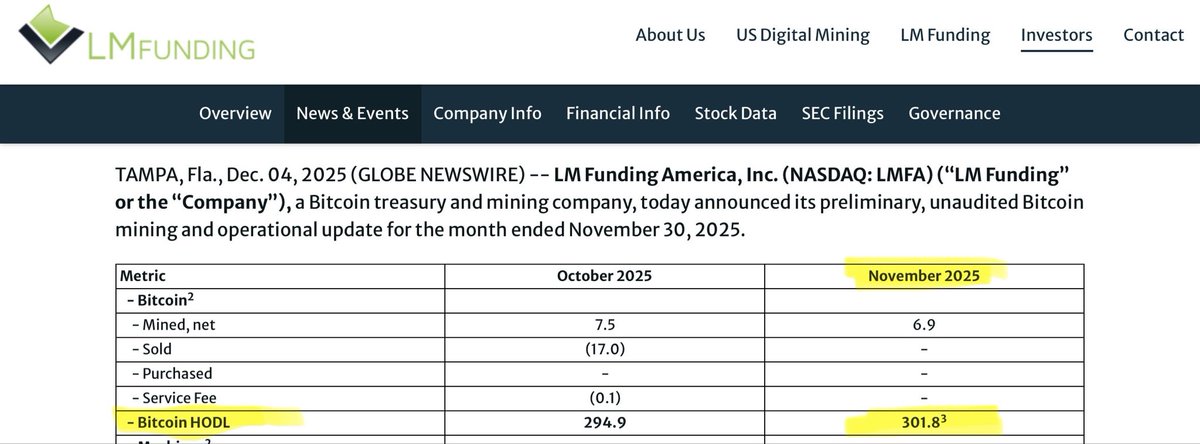The height and width of the screenshot is (444, 1200).
Task: Click the October 2025 column header
Action: pyautogui.click(x=604, y=275)
